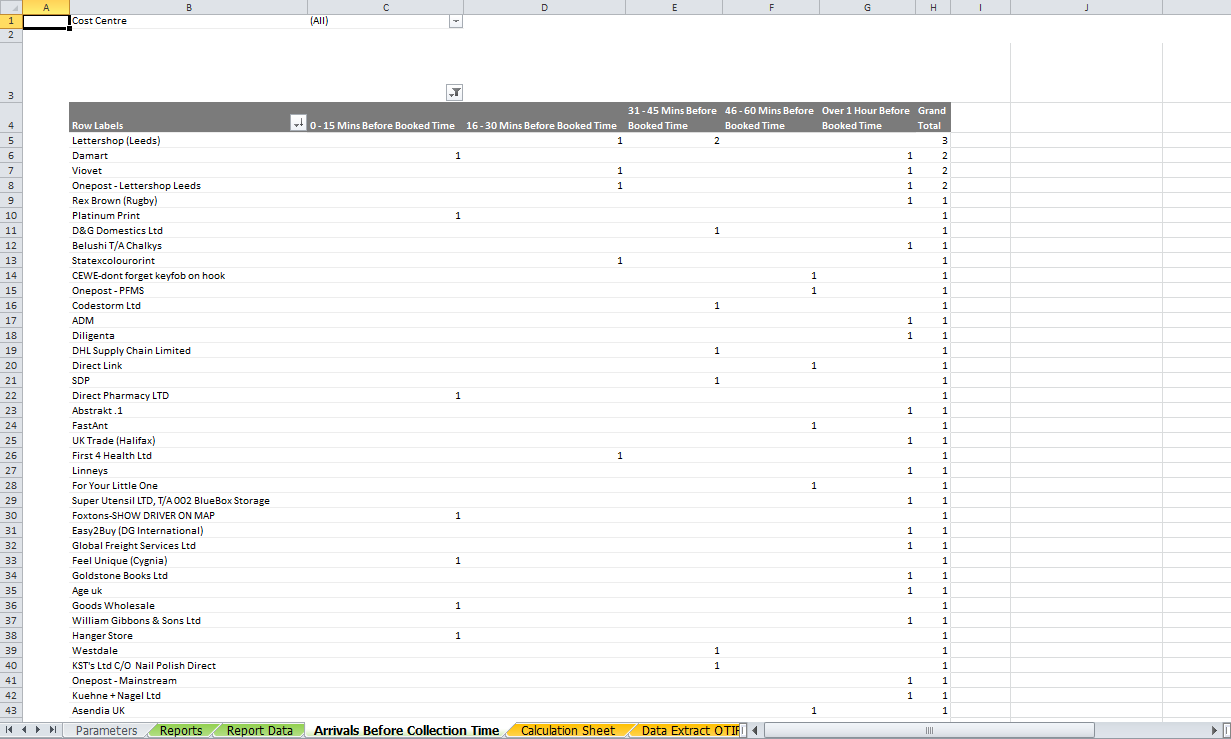Click the Foxtons-SHOW DRIVER ON MAP cell
Screen dimensions: 1231x739
point(188,516)
